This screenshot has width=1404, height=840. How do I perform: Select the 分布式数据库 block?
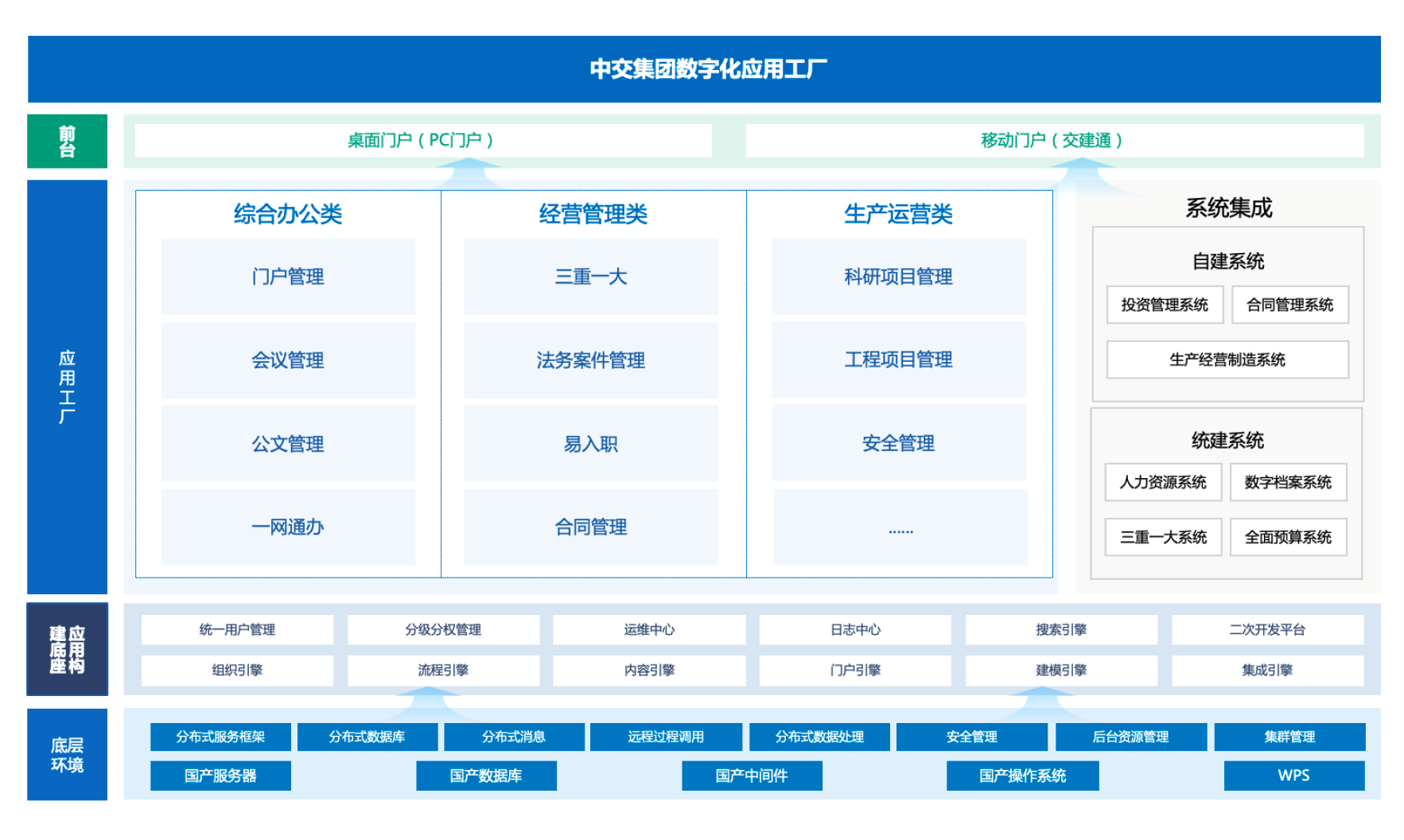(x=367, y=737)
